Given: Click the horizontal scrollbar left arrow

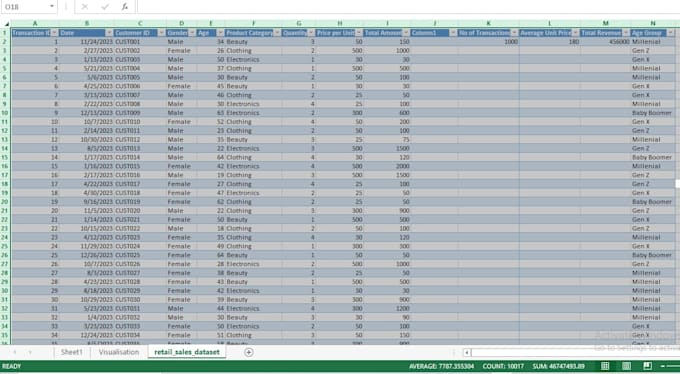Looking at the screenshot, I should [467, 353].
